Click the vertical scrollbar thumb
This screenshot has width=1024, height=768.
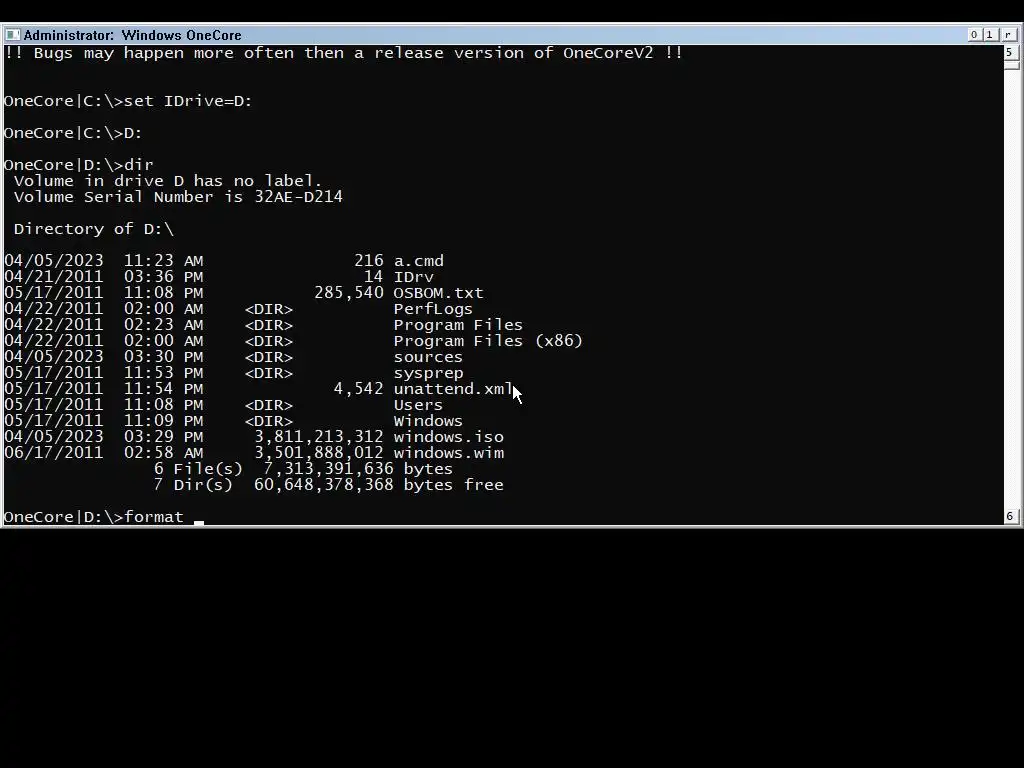(x=1011, y=65)
